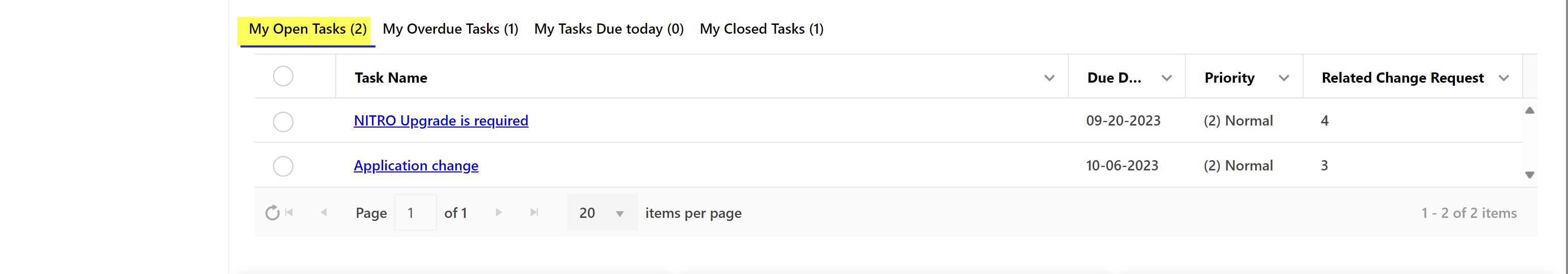Open Priority column menu
The width and height of the screenshot is (1568, 274).
pyautogui.click(x=1284, y=78)
